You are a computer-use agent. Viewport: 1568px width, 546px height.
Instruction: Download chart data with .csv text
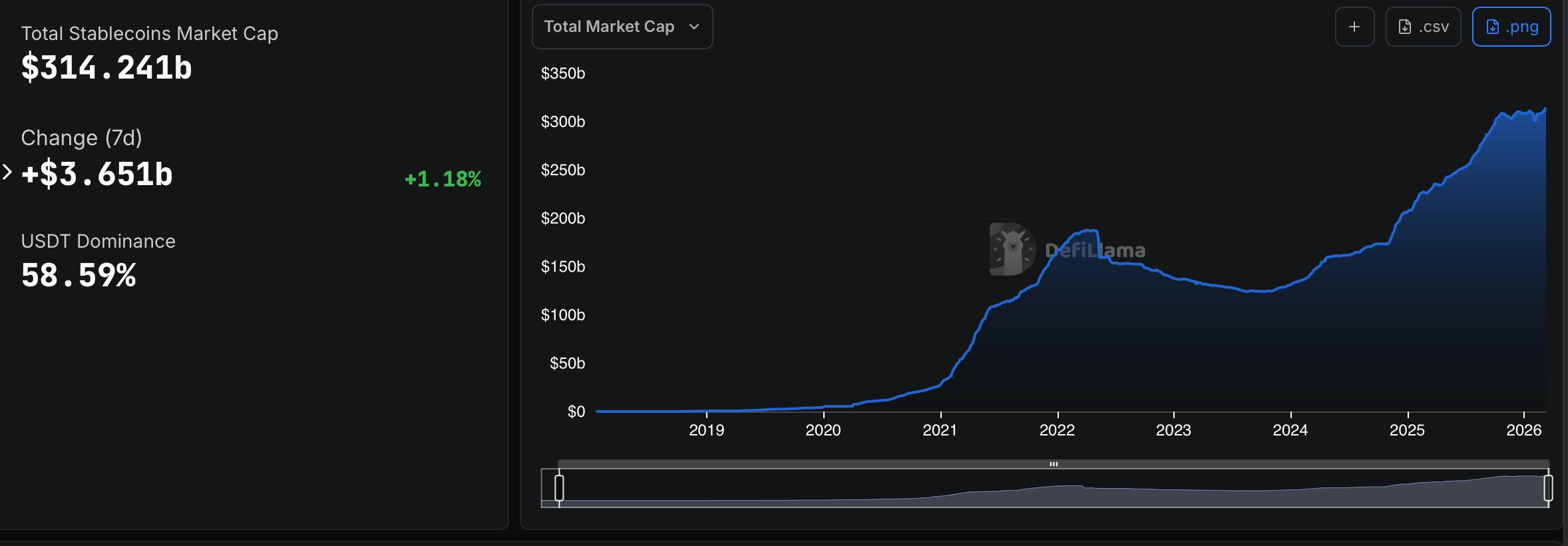pos(1434,27)
